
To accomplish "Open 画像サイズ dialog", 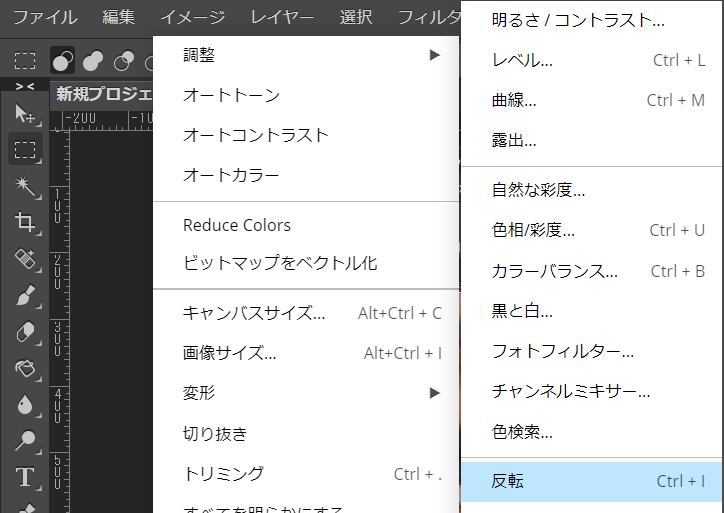I will [307, 353].
